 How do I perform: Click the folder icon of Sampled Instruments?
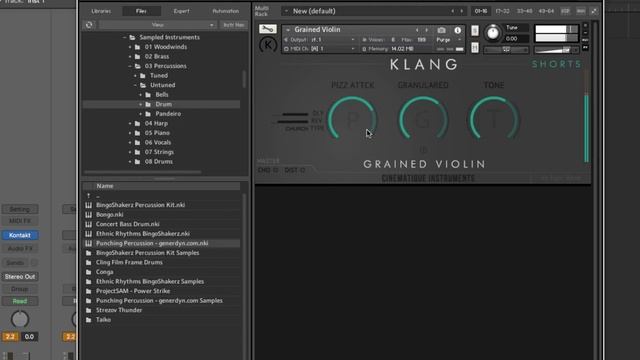tap(132, 38)
